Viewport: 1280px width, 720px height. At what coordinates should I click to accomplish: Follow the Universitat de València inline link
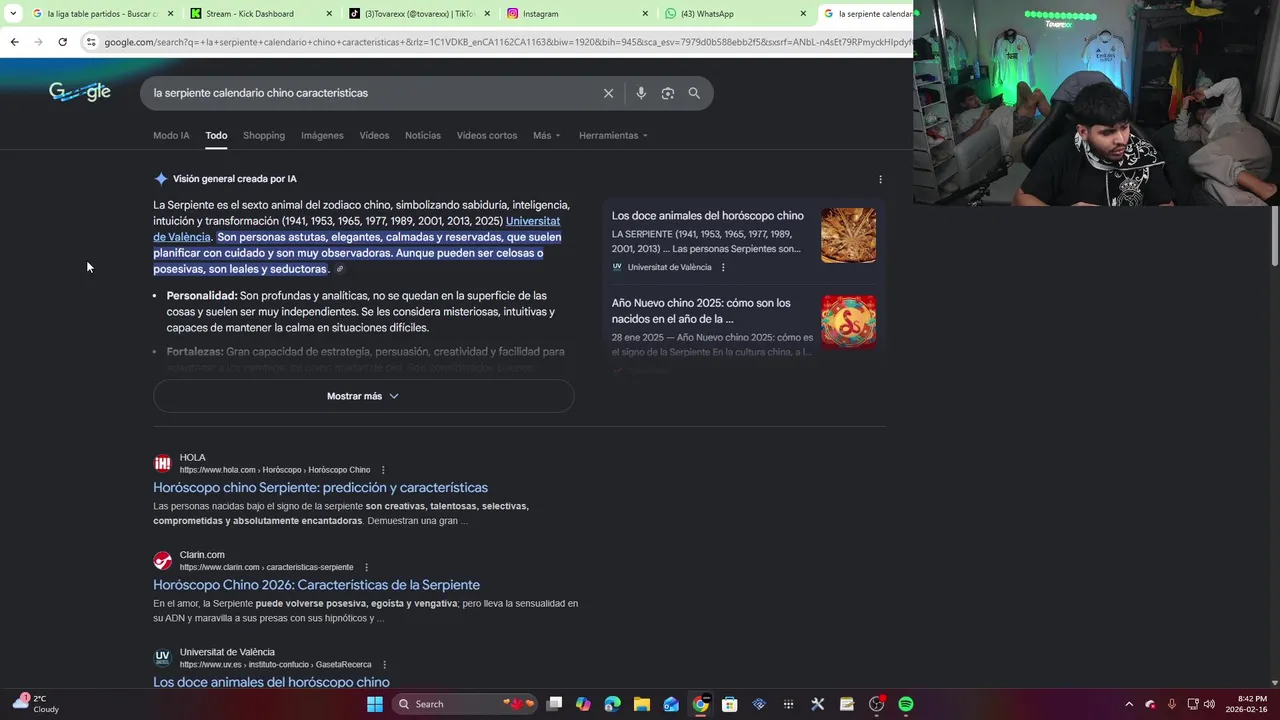(356, 229)
